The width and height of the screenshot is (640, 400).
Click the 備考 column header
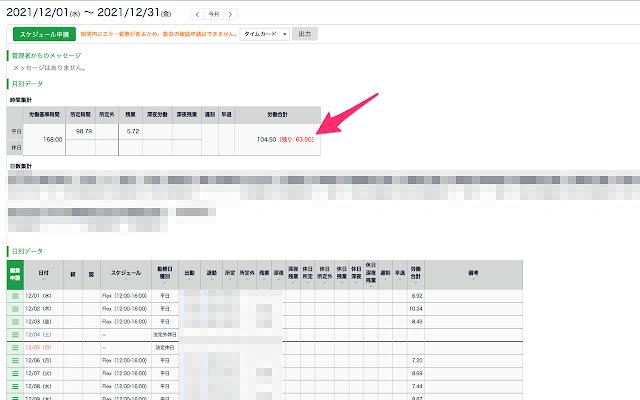click(x=473, y=273)
